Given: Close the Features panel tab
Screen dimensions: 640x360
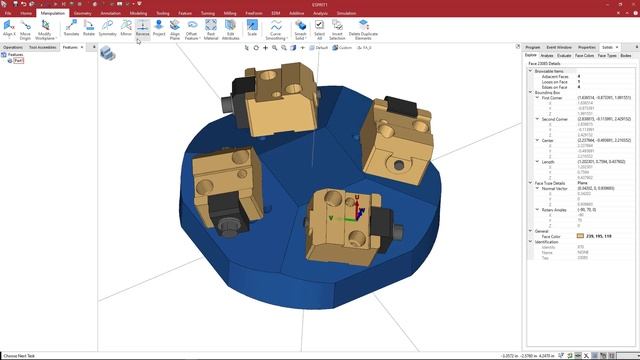Looking at the screenshot, I should (82, 47).
